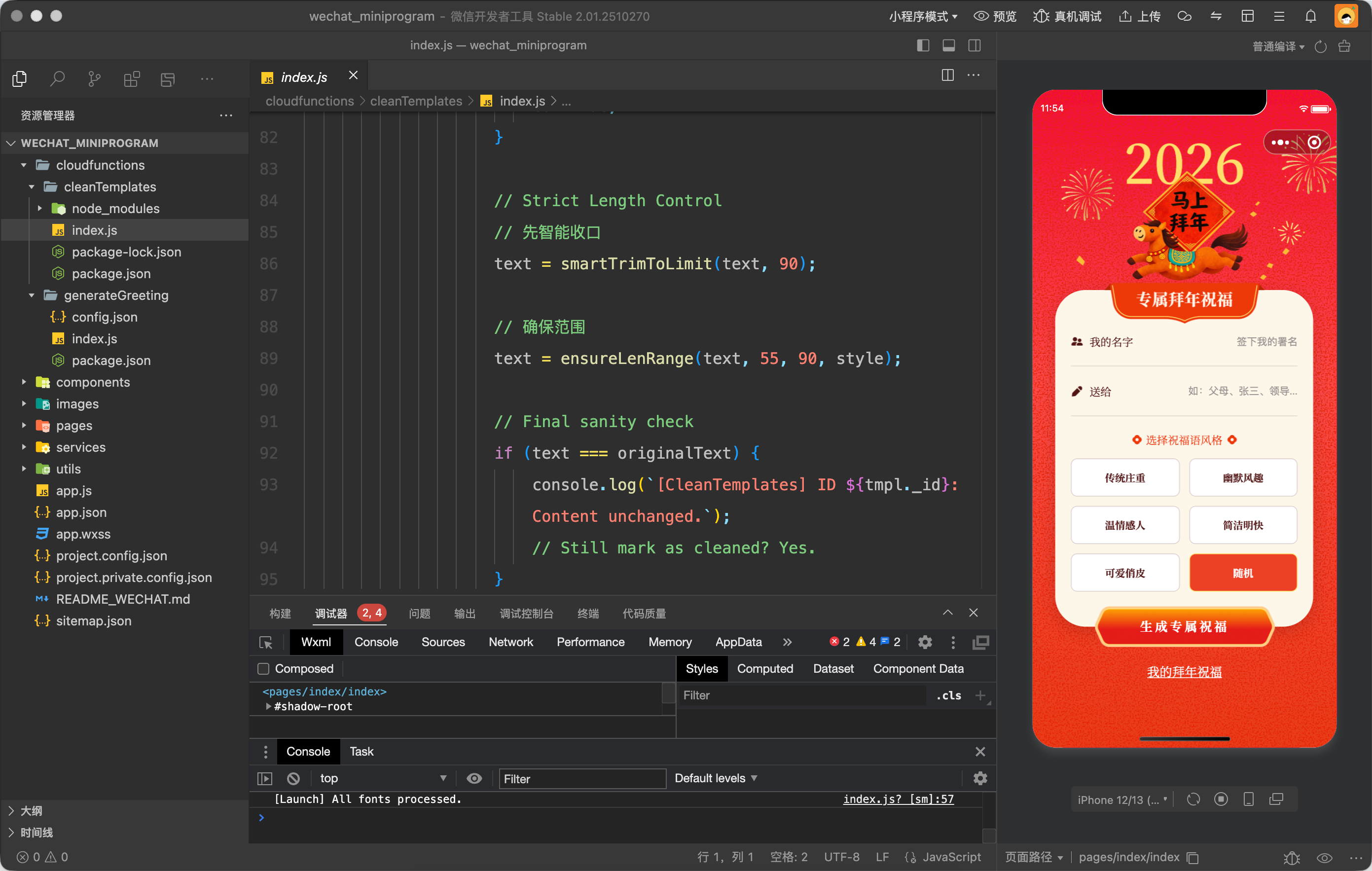Image resolution: width=1372 pixels, height=871 pixels.
Task: Click the real device debug bug icon
Action: pos(1041,16)
